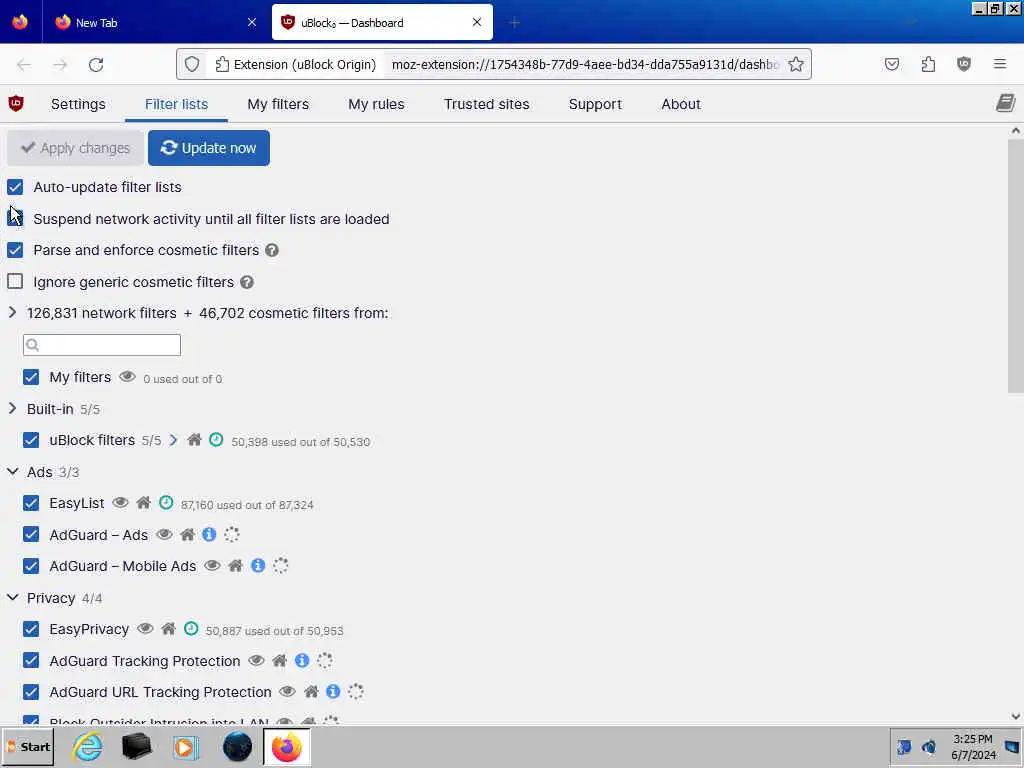
Task: Open the AdGuard Tracking Protection home icon
Action: tap(280, 661)
